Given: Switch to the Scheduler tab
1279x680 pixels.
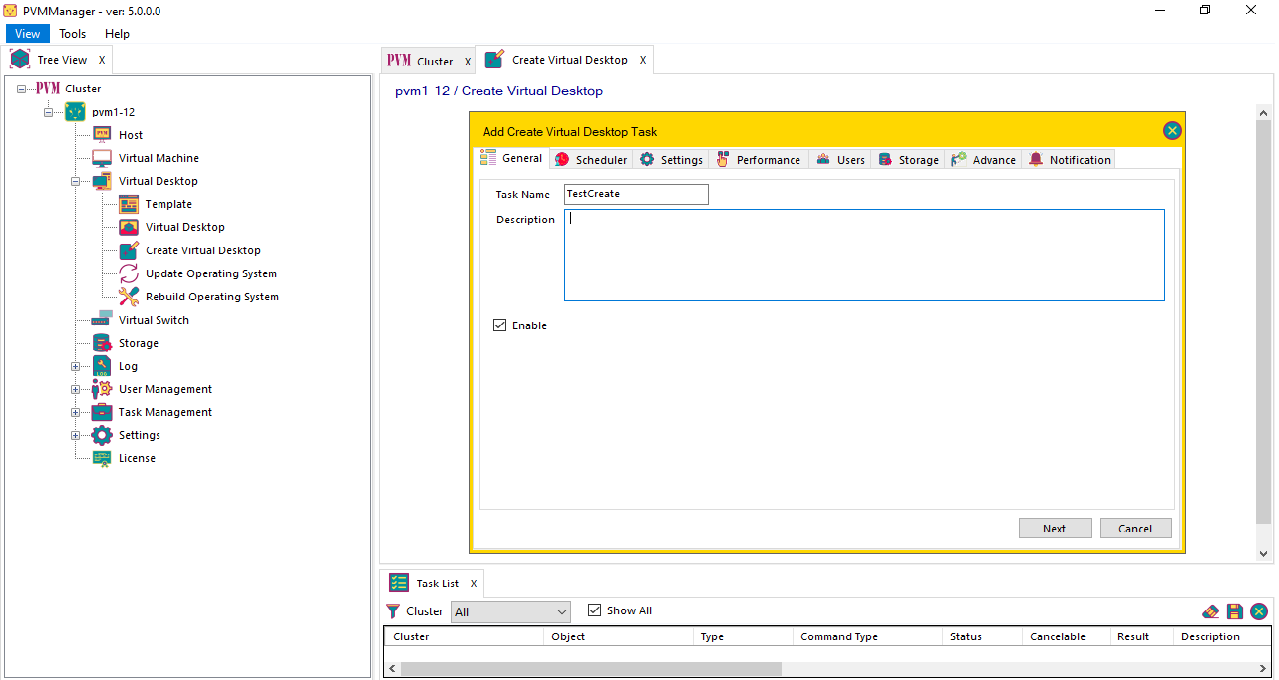Looking at the screenshot, I should (x=591, y=160).
